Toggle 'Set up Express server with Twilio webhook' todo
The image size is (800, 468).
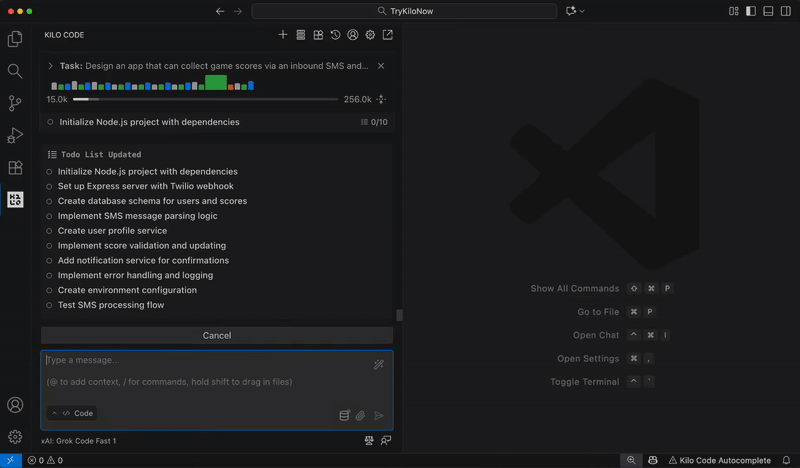49,186
